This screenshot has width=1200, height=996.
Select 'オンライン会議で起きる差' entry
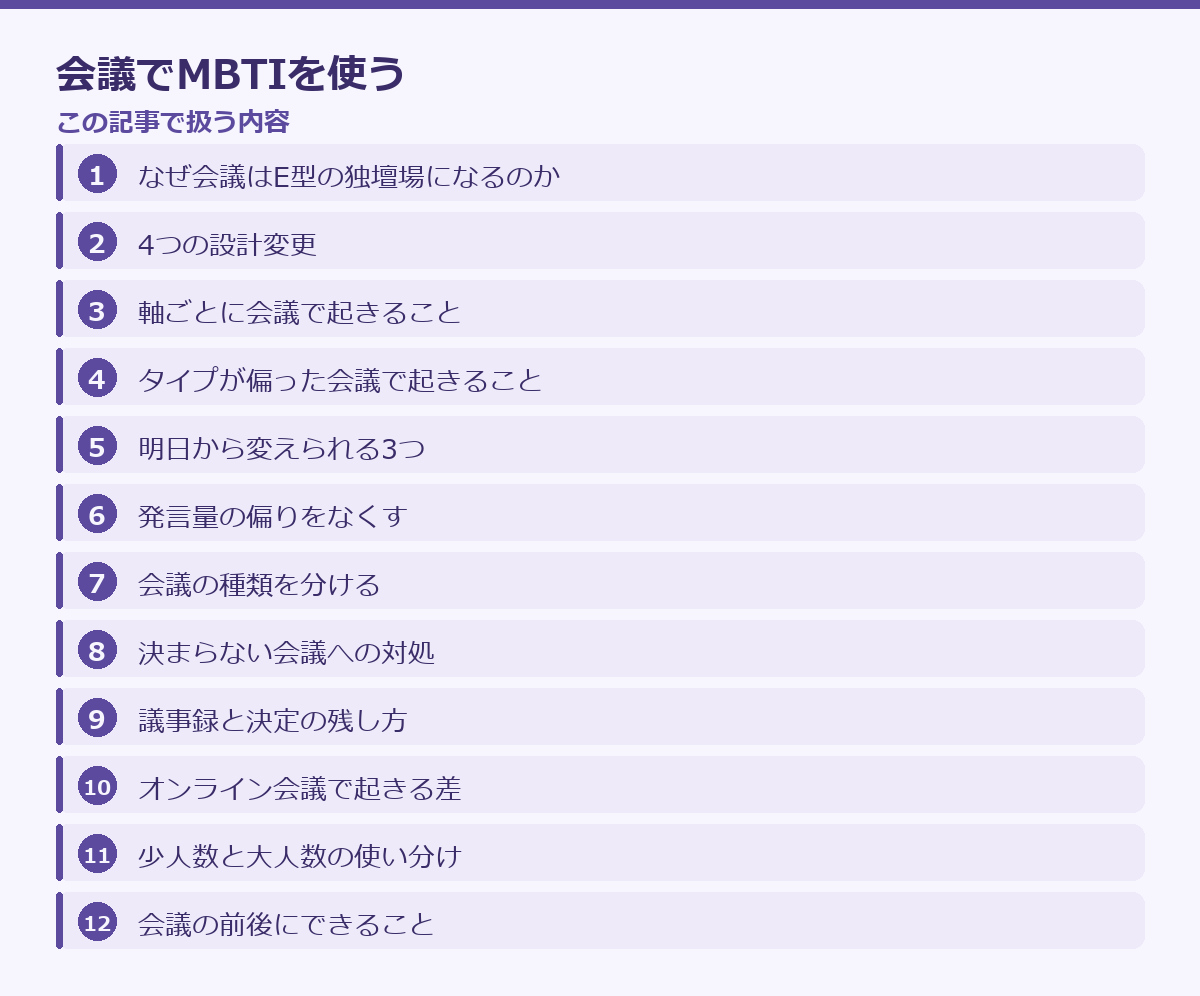(x=600, y=784)
